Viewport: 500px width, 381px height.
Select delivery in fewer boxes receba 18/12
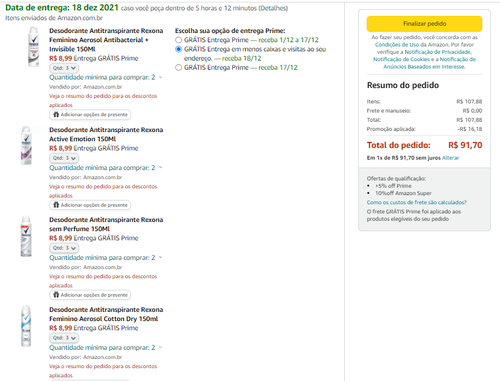point(179,49)
